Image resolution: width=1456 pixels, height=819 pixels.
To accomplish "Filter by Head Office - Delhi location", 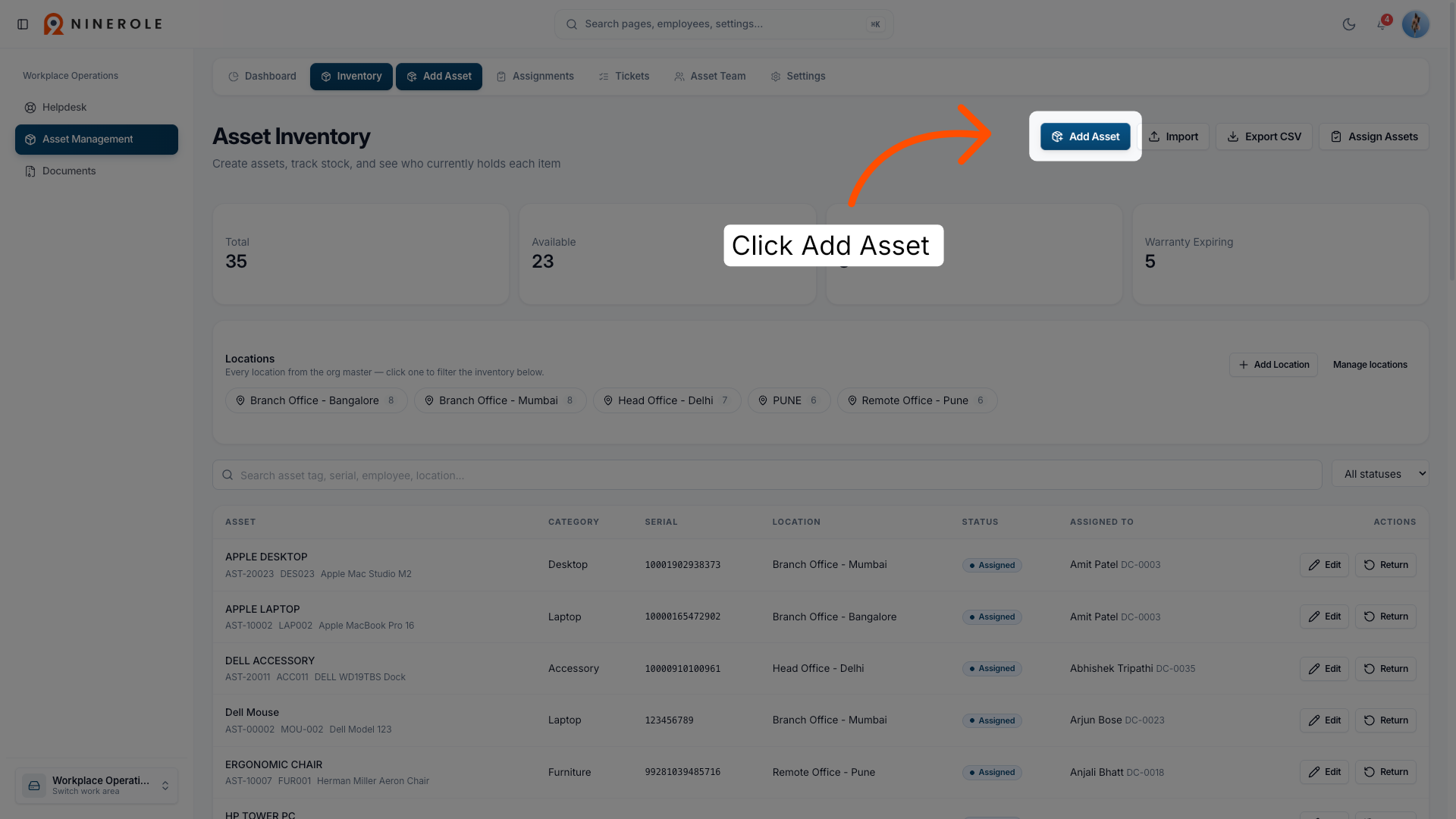I will 667,400.
